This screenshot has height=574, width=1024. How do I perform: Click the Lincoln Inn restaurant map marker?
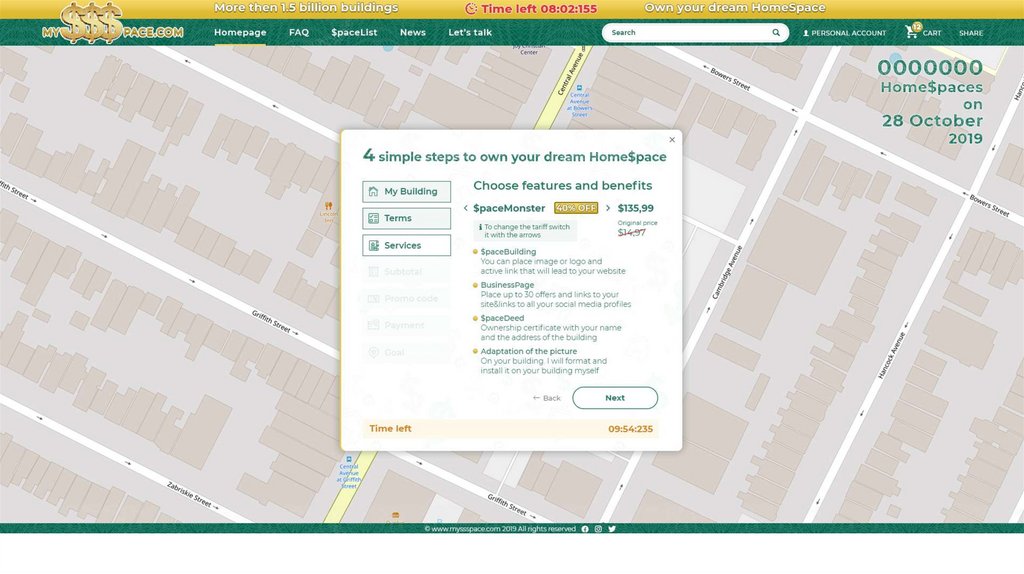(328, 206)
